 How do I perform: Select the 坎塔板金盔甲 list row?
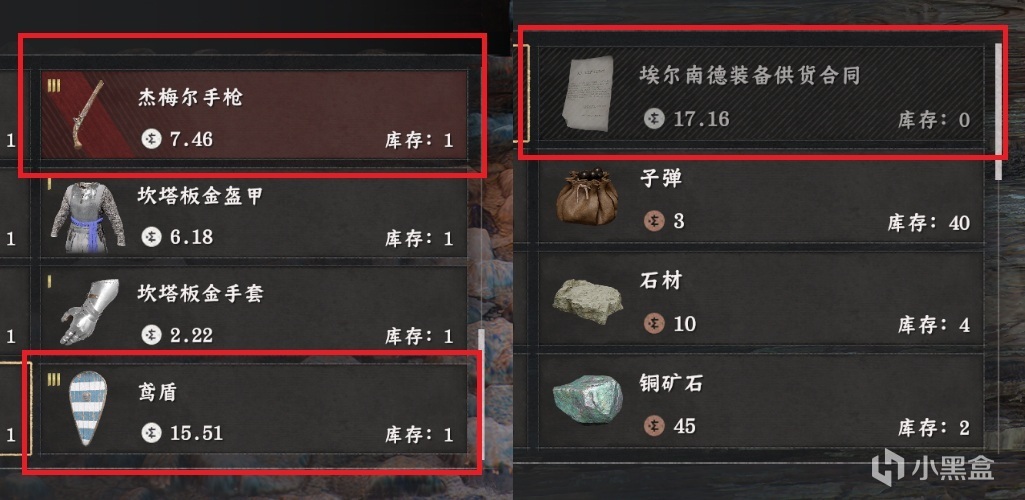[254, 217]
